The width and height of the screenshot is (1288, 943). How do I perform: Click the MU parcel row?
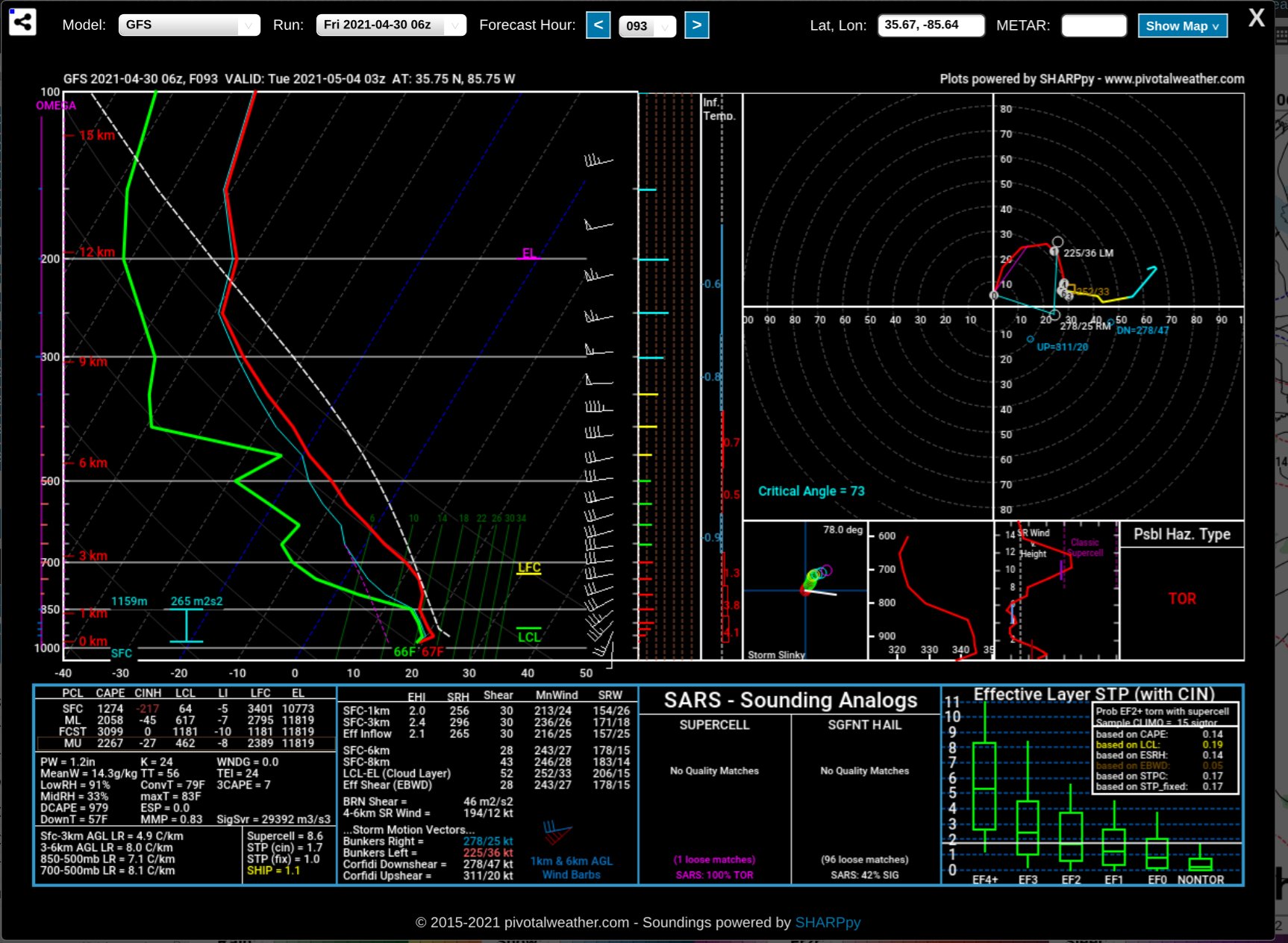tap(186, 743)
